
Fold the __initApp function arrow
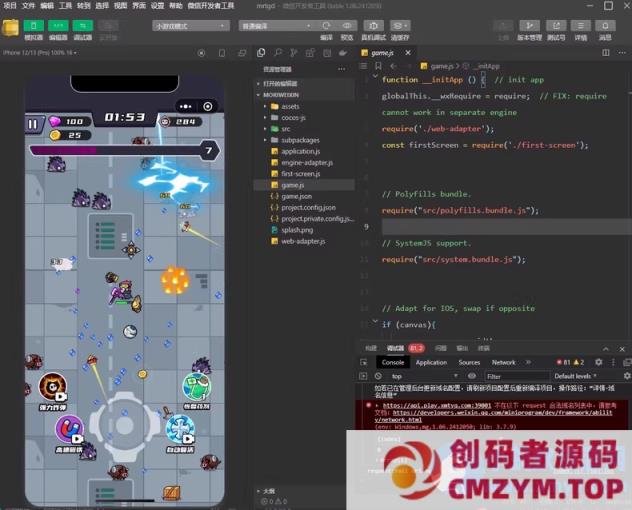375,76
